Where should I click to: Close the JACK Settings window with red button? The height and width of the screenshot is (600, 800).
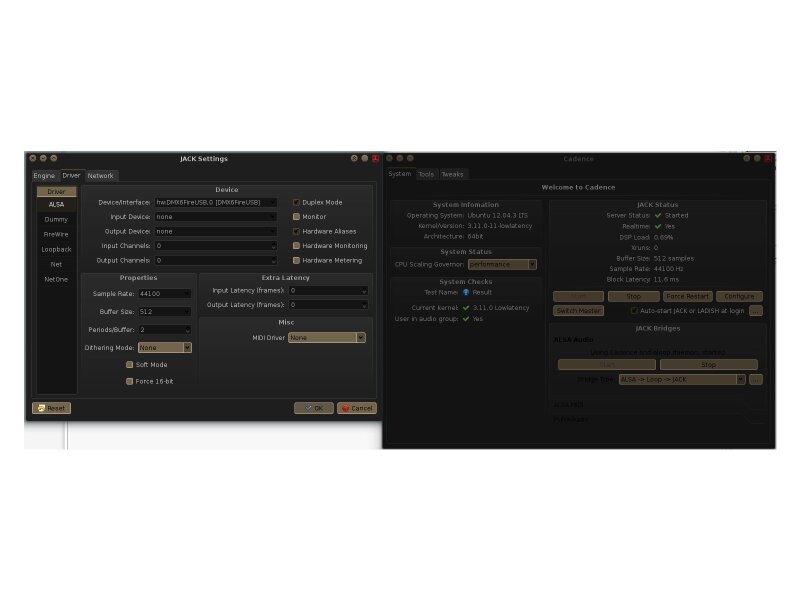(375, 159)
